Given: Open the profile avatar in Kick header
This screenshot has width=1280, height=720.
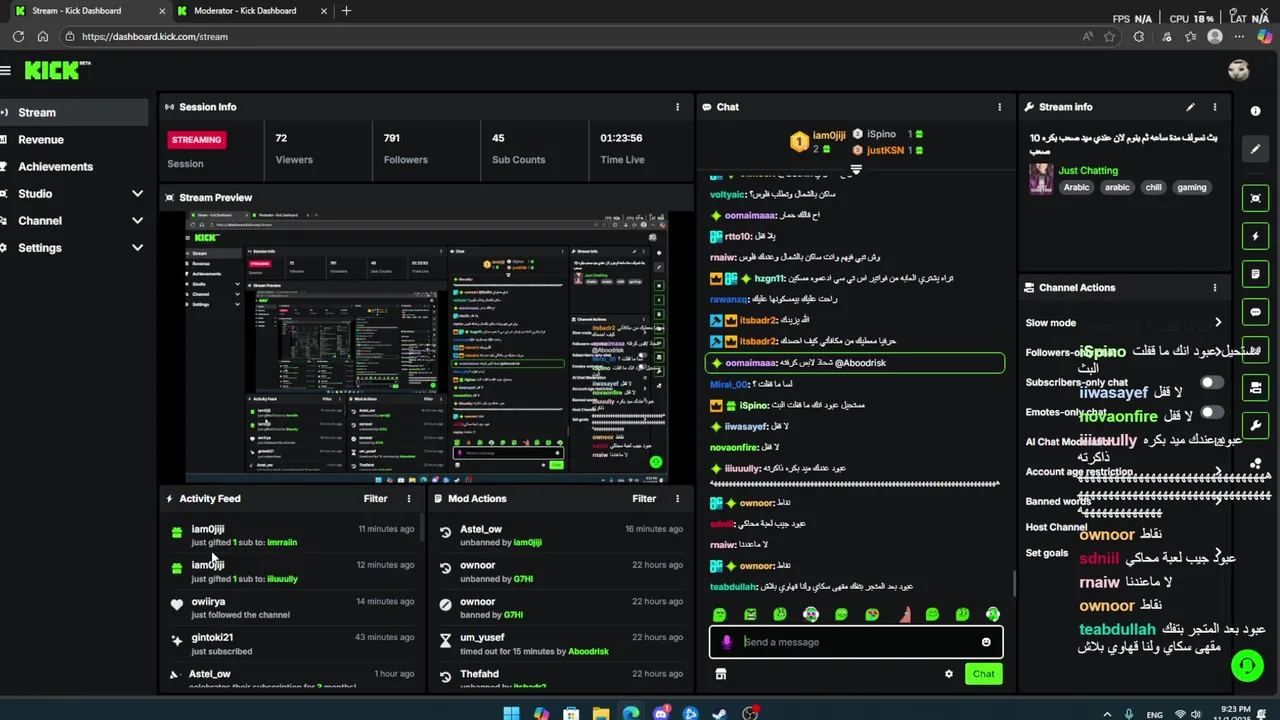Looking at the screenshot, I should [1238, 70].
